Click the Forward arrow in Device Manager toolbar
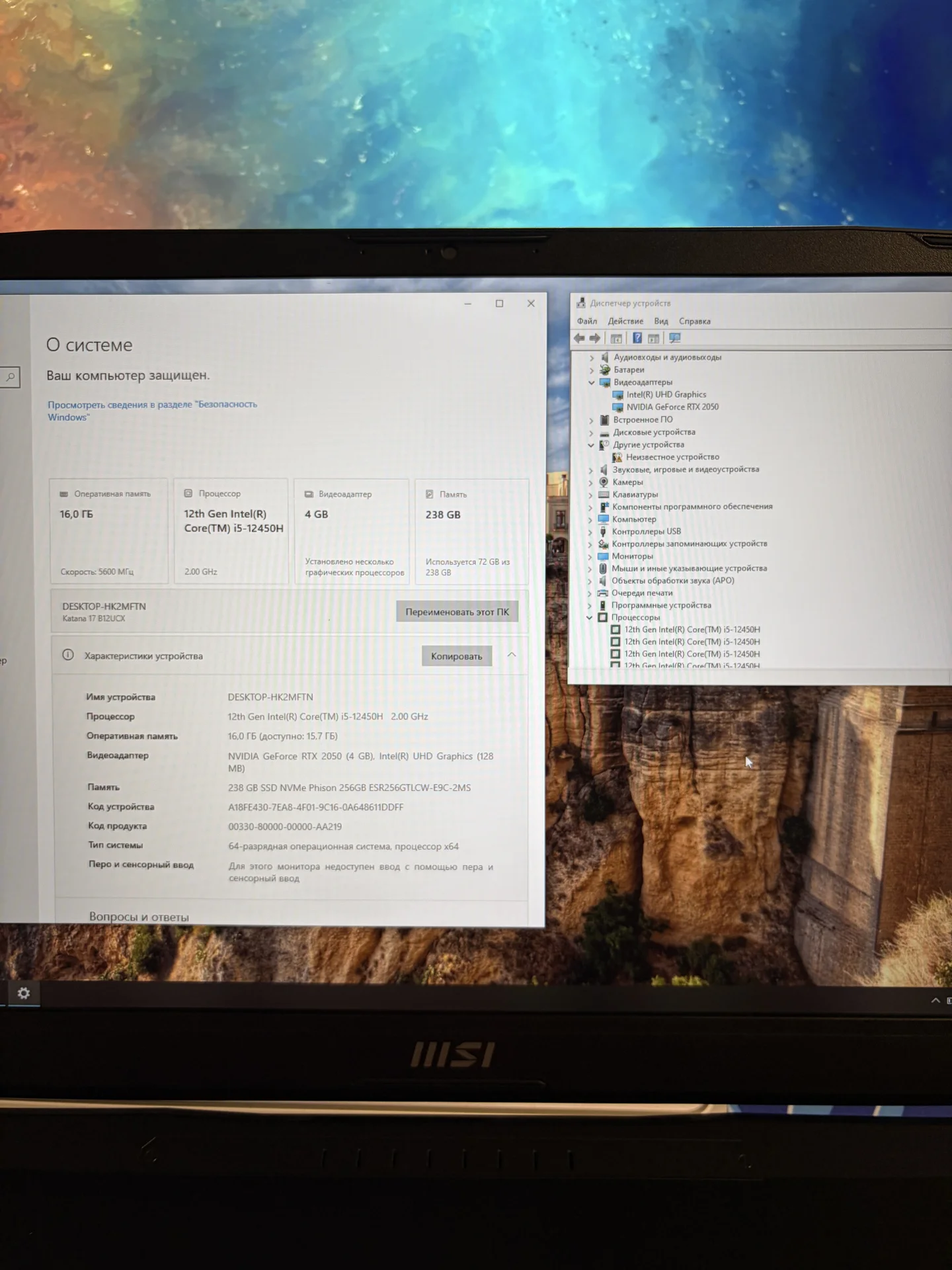Image resolution: width=952 pixels, height=1270 pixels. tap(595, 339)
